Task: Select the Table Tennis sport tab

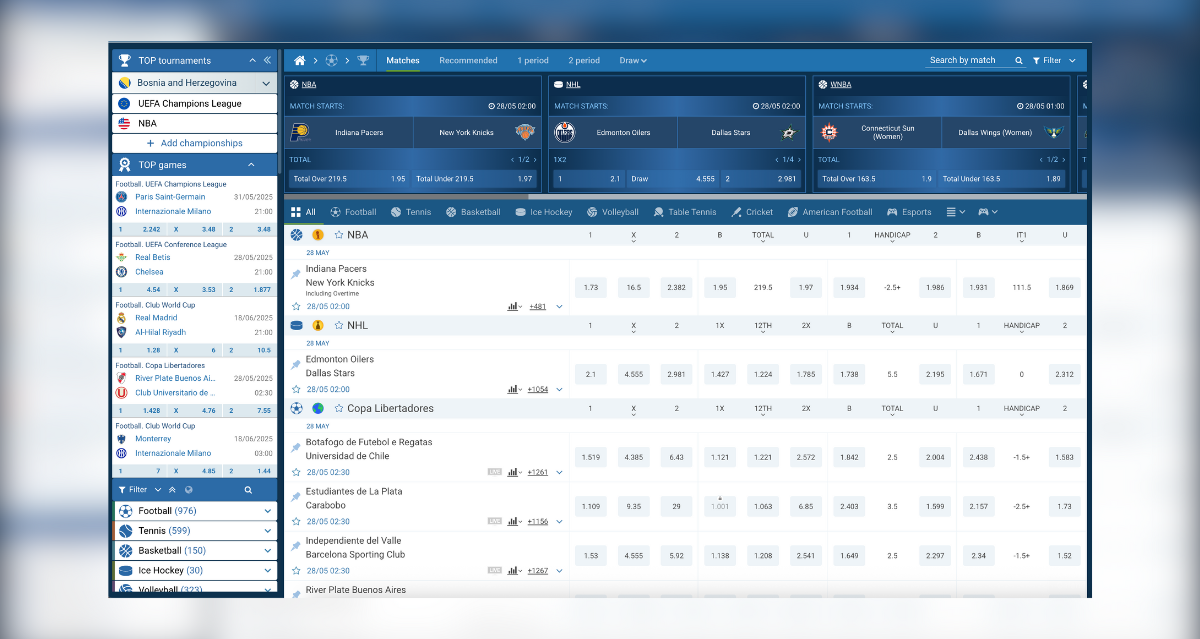Action: (x=685, y=212)
